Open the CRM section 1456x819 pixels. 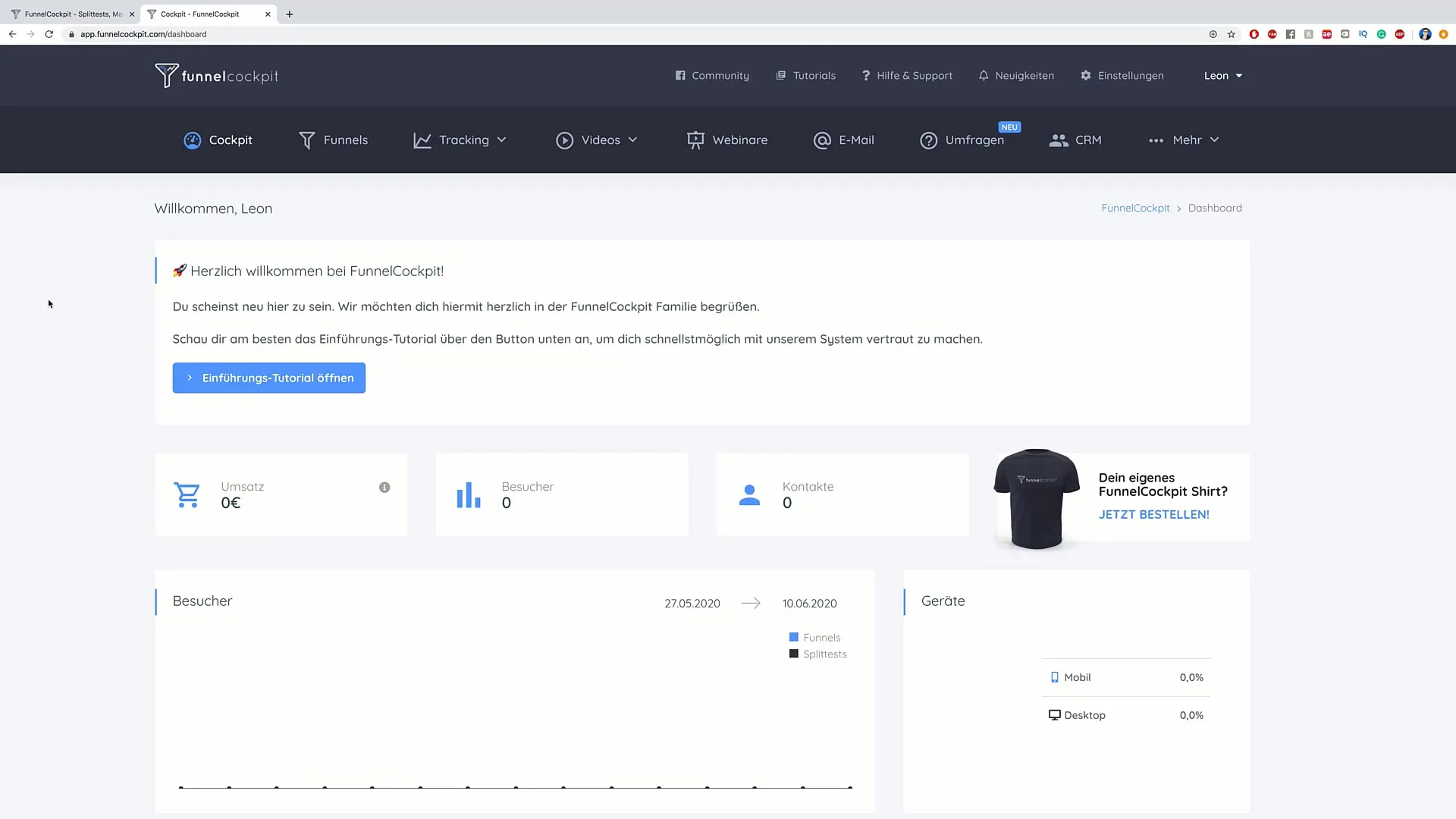point(1075,140)
